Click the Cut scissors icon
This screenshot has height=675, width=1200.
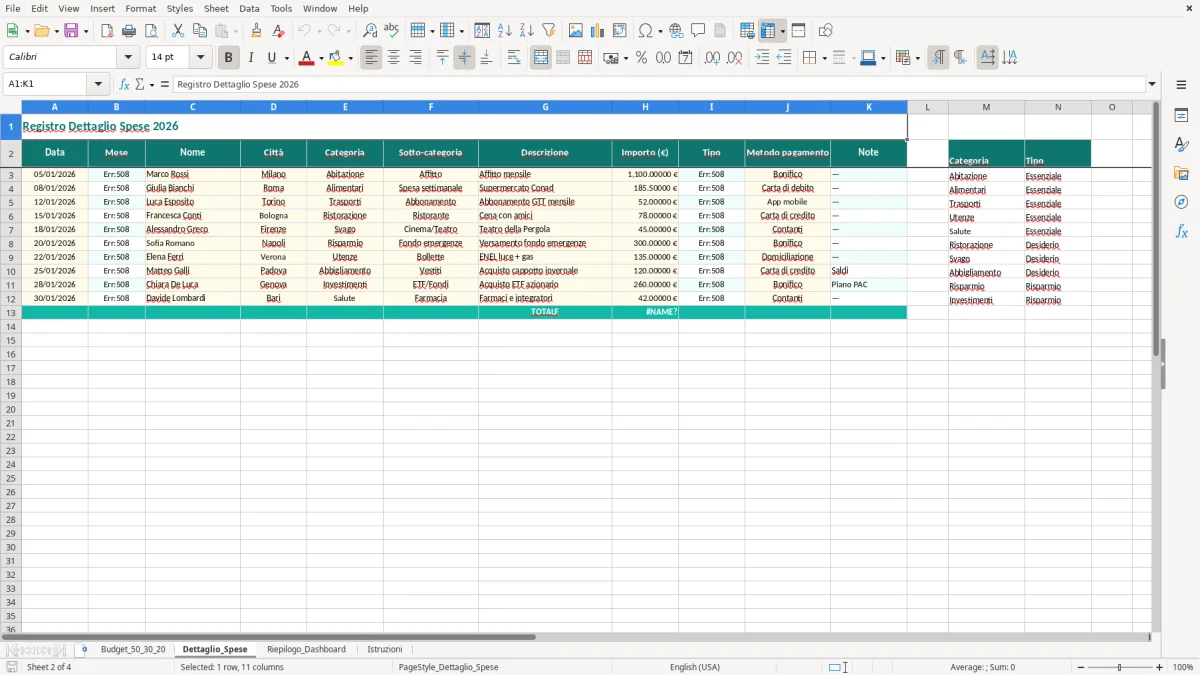point(178,31)
